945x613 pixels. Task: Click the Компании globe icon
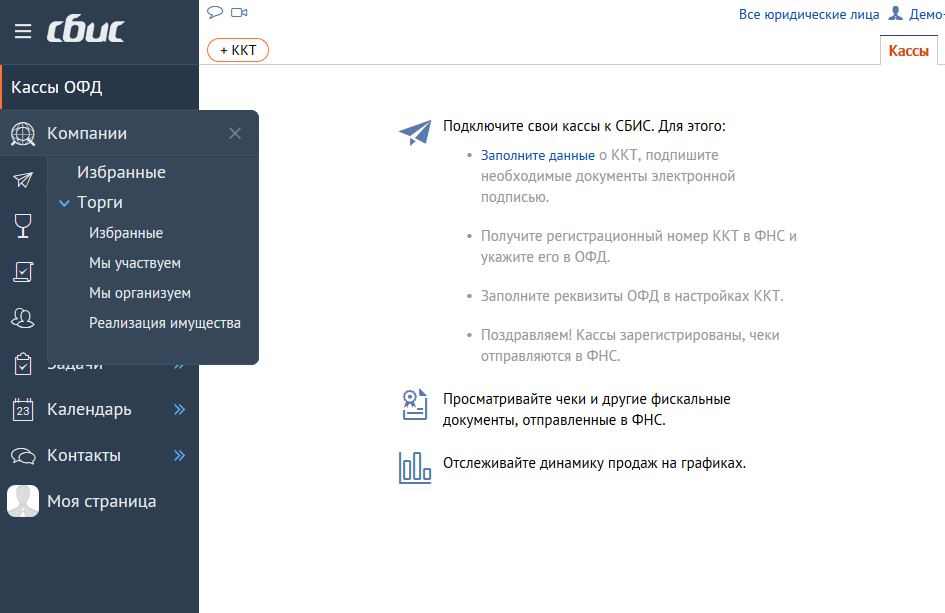click(23, 134)
